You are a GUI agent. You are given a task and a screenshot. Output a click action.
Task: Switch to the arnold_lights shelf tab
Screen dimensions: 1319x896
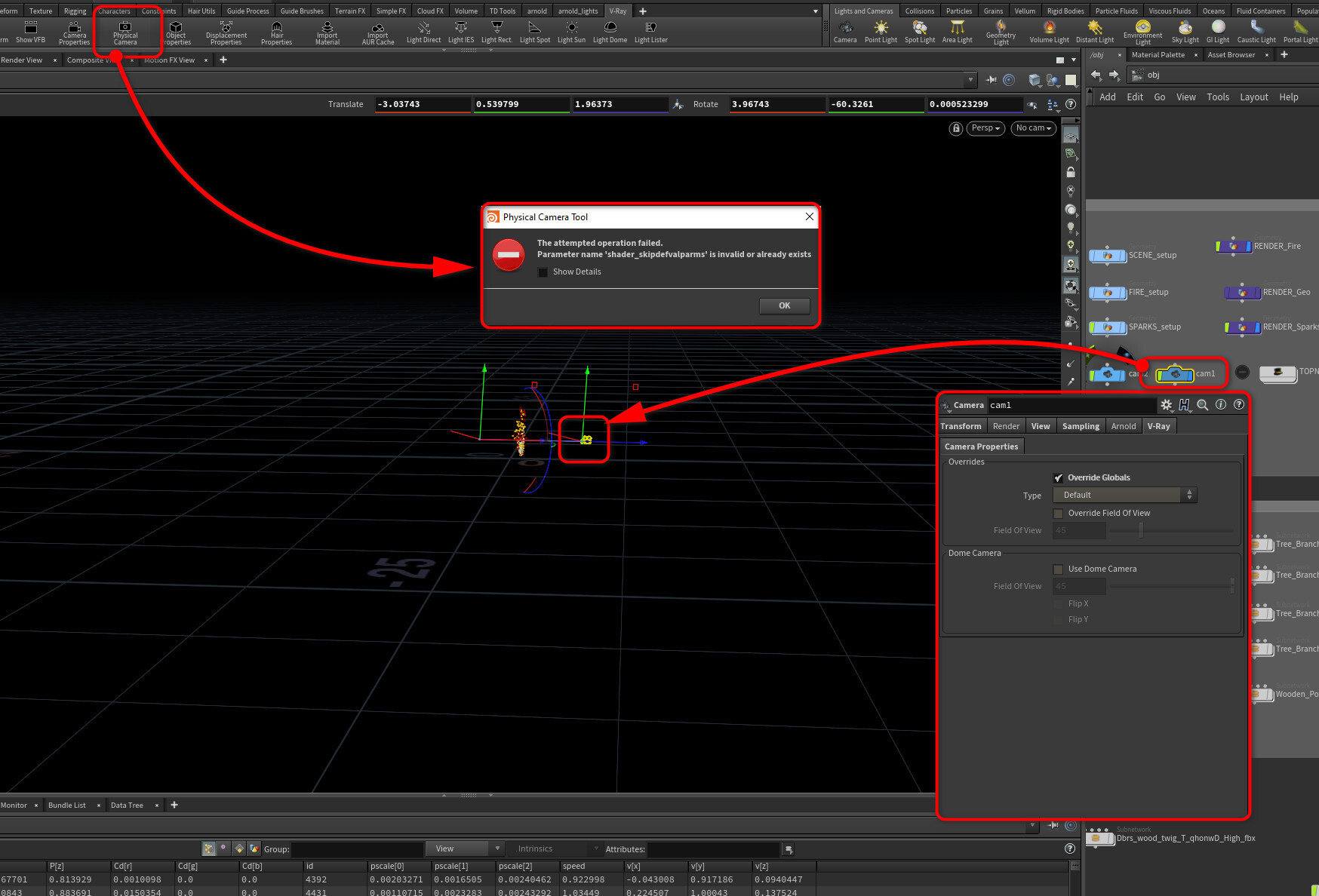pyautogui.click(x=578, y=11)
